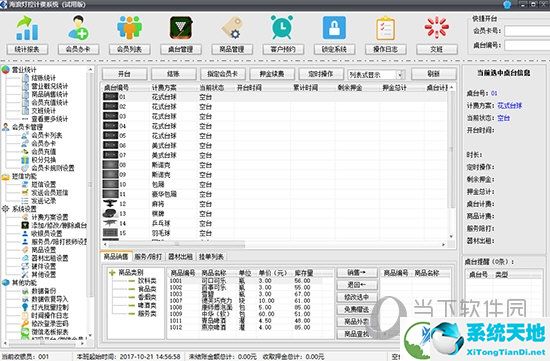
Task: Switch to the 器材出租 tab
Action: (x=180, y=256)
